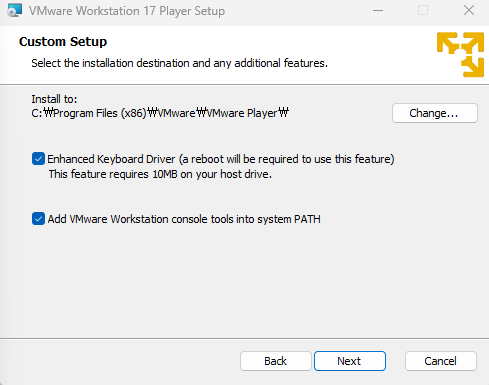Click the Change... button for install path
489x385 pixels.
tap(435, 113)
